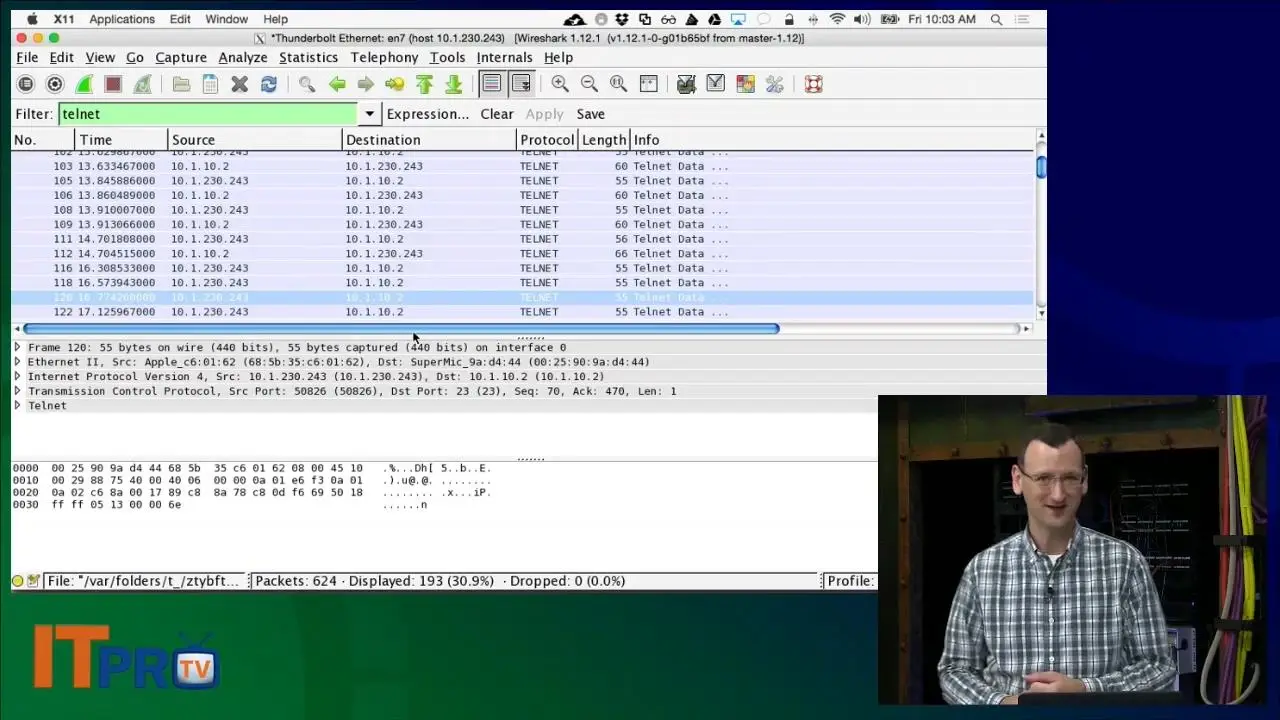Select packet number 122 row
Image resolution: width=1280 pixels, height=720 pixels.
[x=522, y=312]
